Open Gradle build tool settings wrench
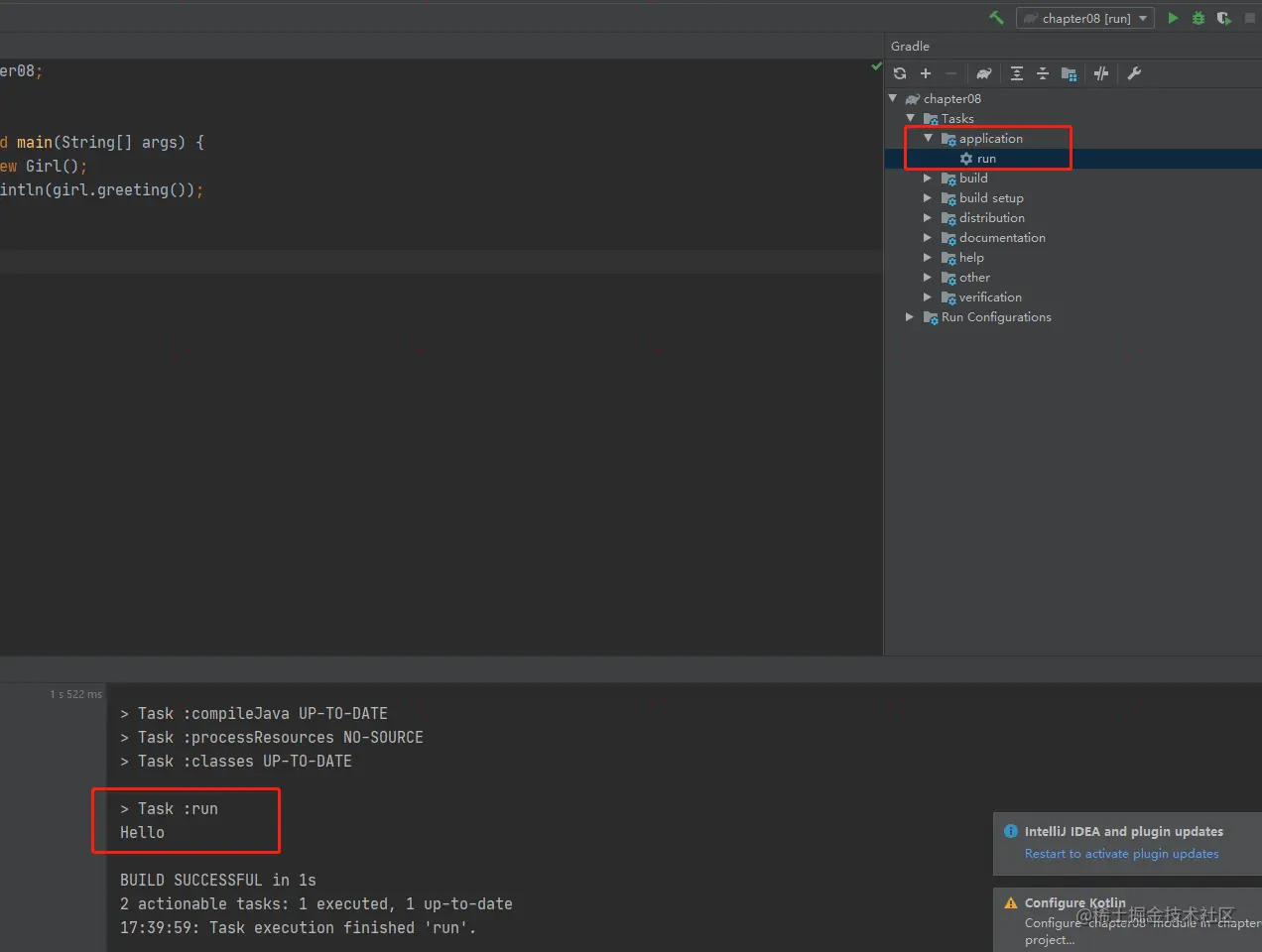Screen dimensions: 1262x952 (1134, 73)
